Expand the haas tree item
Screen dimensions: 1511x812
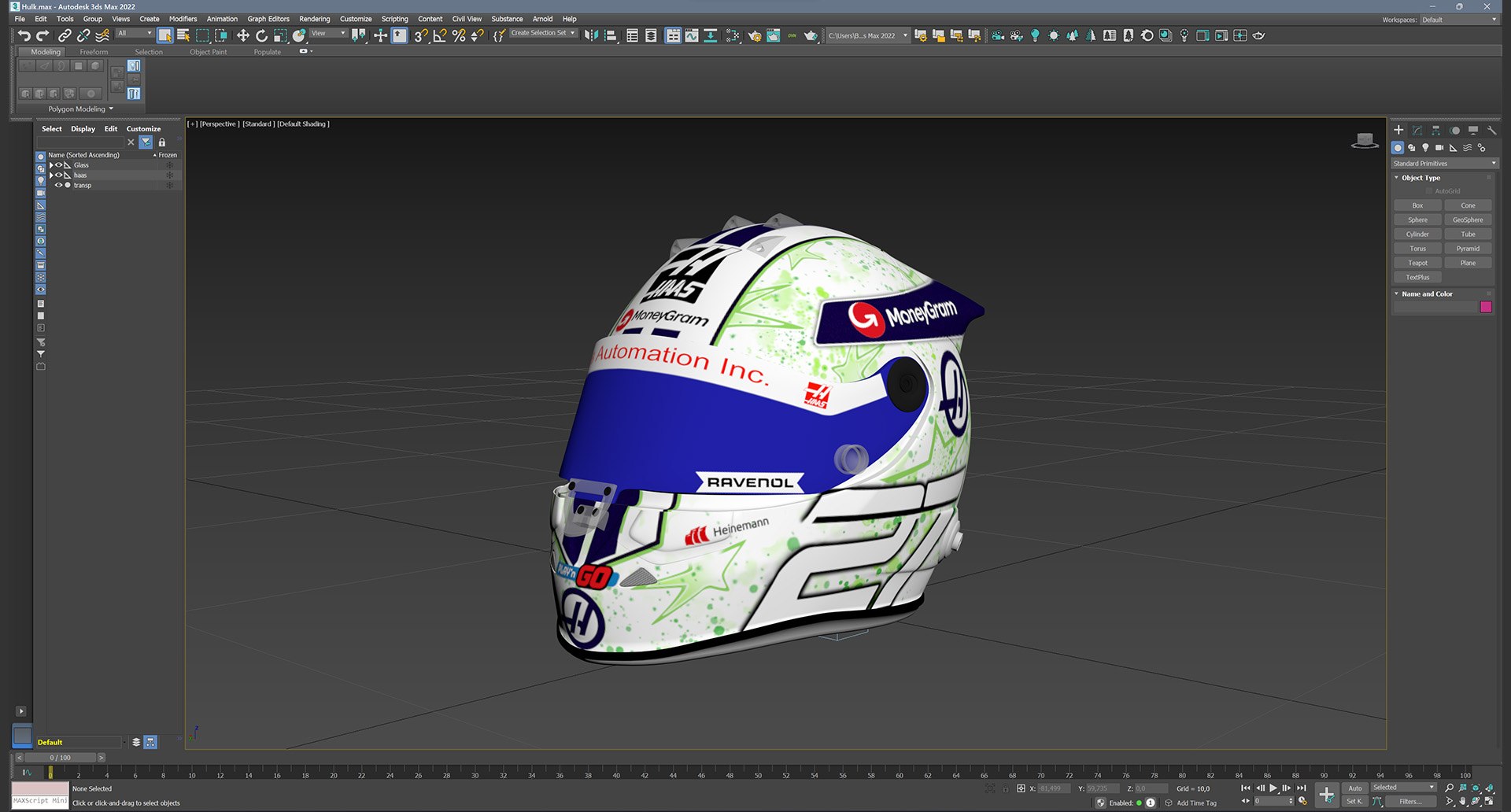click(x=51, y=175)
